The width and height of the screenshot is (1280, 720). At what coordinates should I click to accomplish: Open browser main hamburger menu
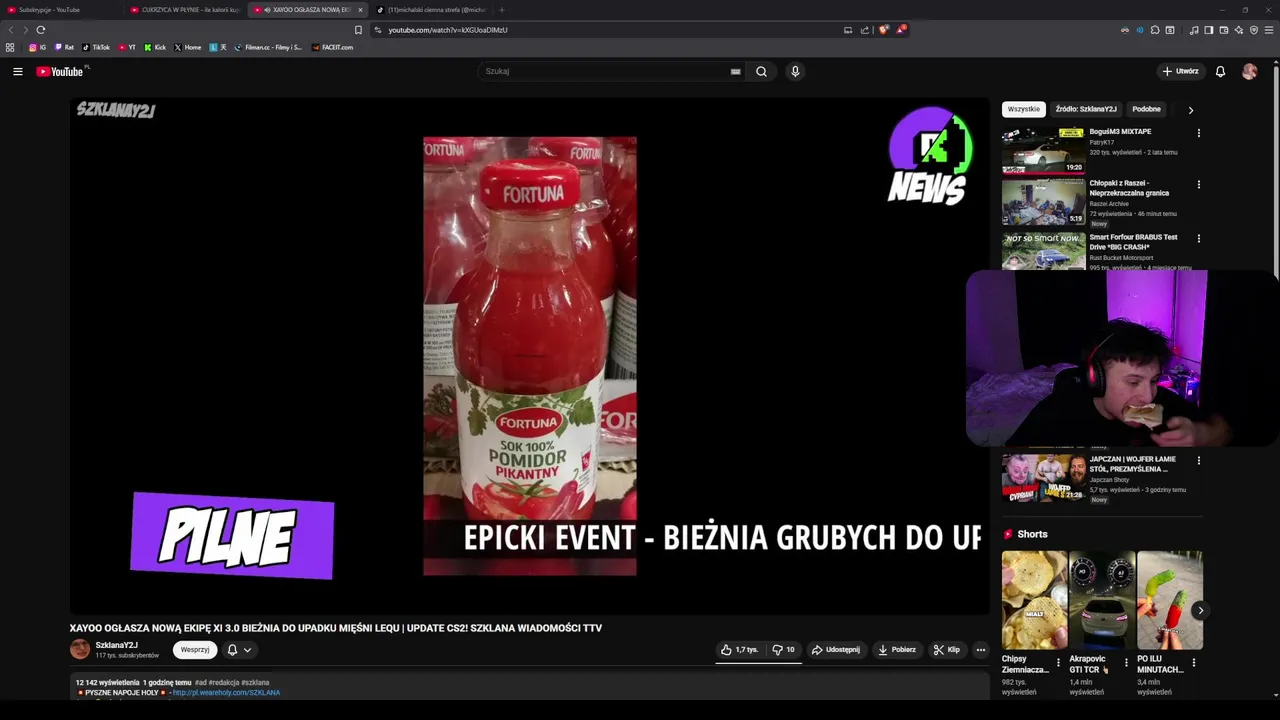pyautogui.click(x=1269, y=30)
